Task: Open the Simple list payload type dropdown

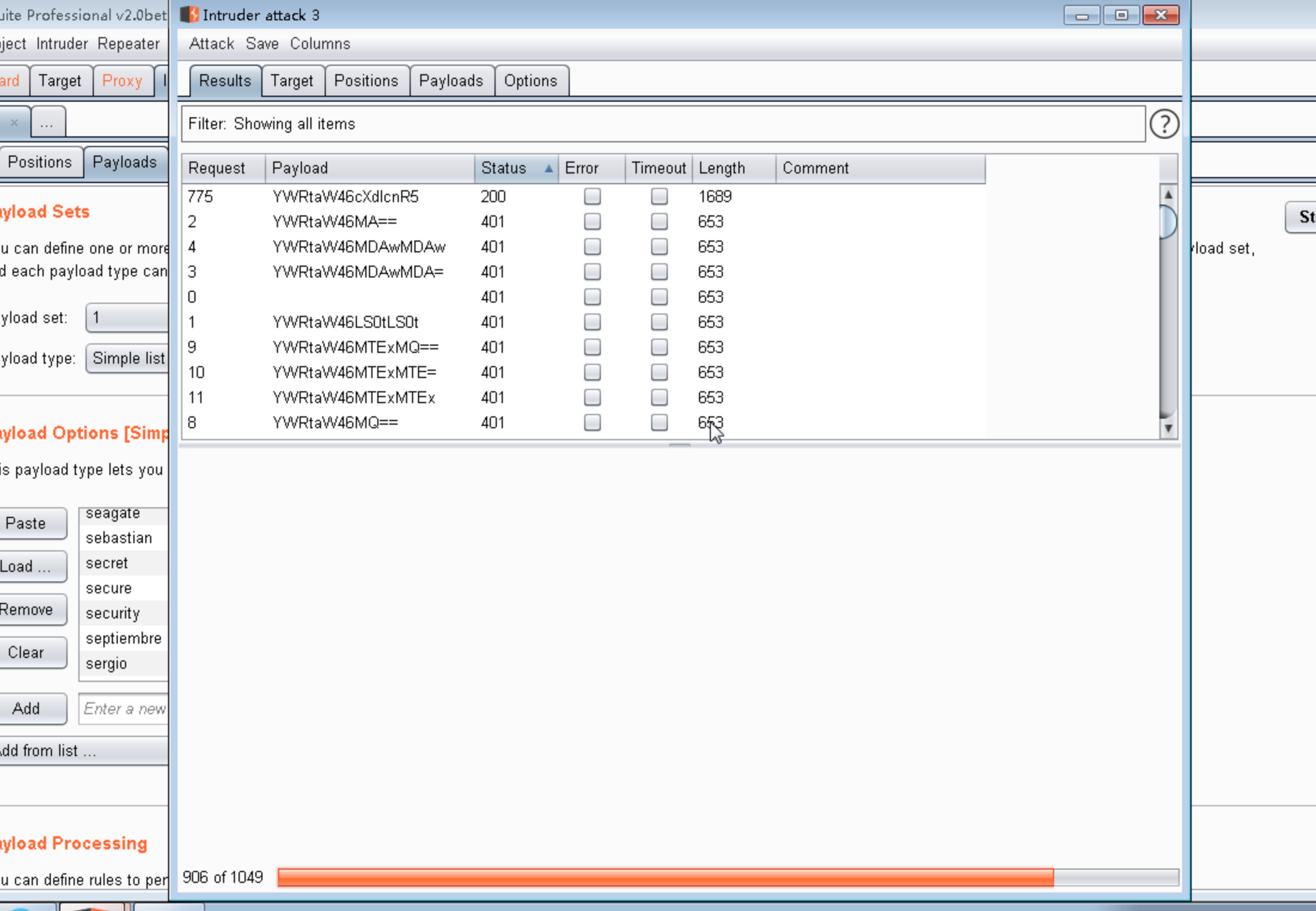Action: point(128,358)
